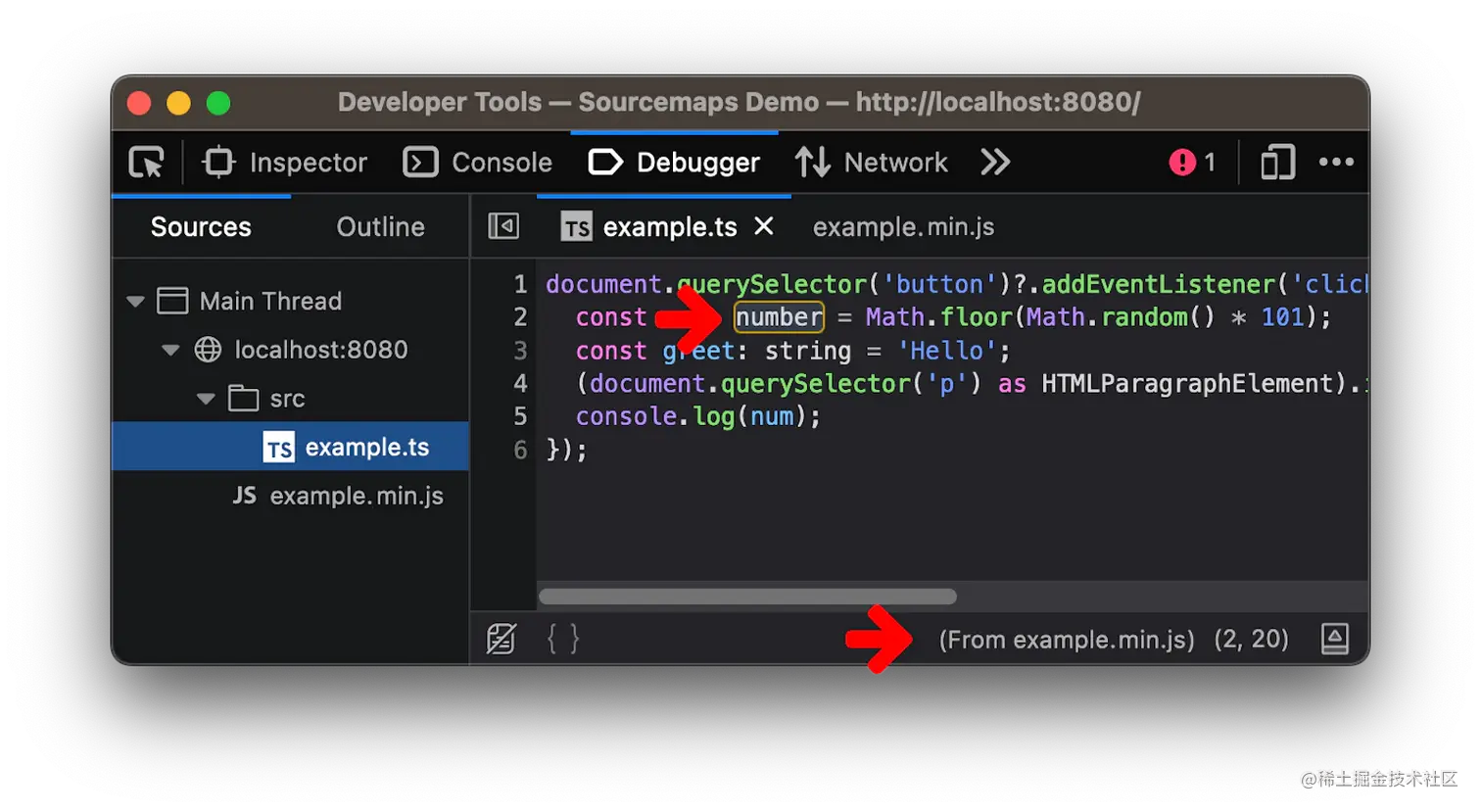
Task: Set a breakpoint on line 2
Action: (x=520, y=317)
